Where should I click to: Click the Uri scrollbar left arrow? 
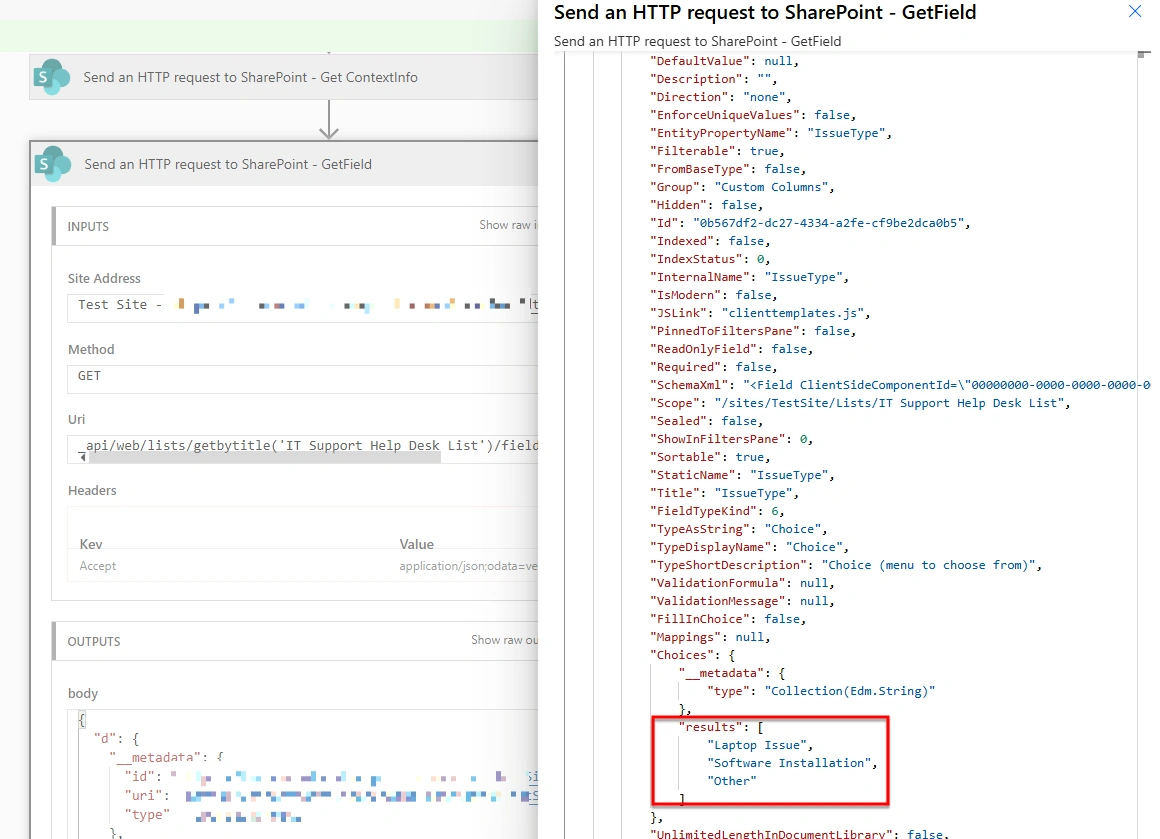pos(83,458)
